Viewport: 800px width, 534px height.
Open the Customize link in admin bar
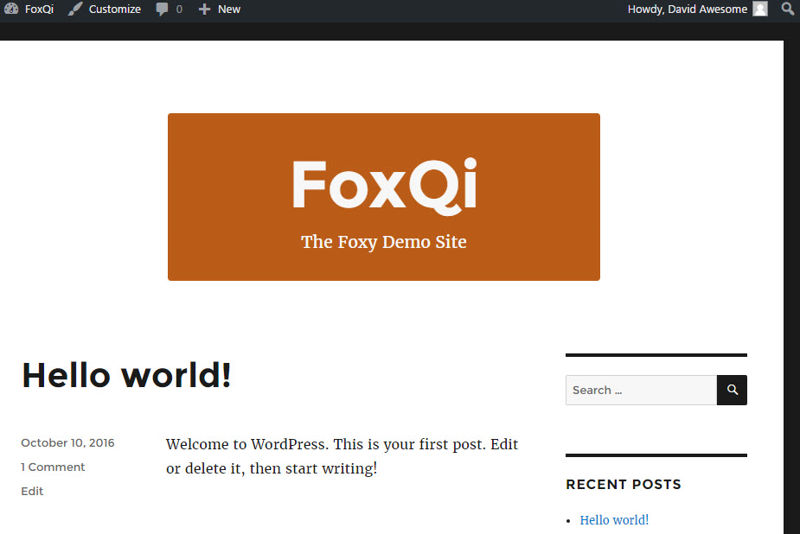(x=115, y=9)
